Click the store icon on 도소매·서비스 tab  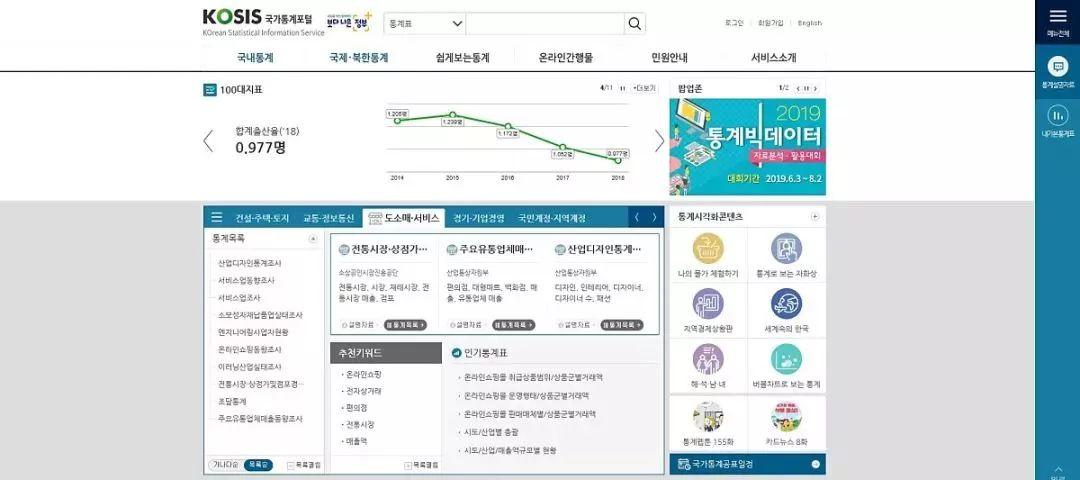[375, 218]
